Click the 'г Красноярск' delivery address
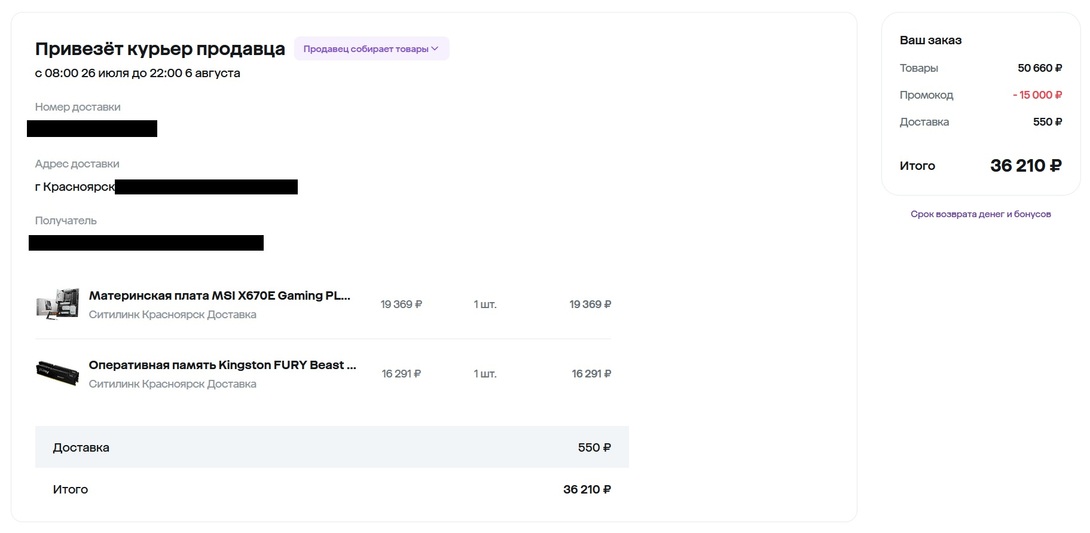 (74, 186)
